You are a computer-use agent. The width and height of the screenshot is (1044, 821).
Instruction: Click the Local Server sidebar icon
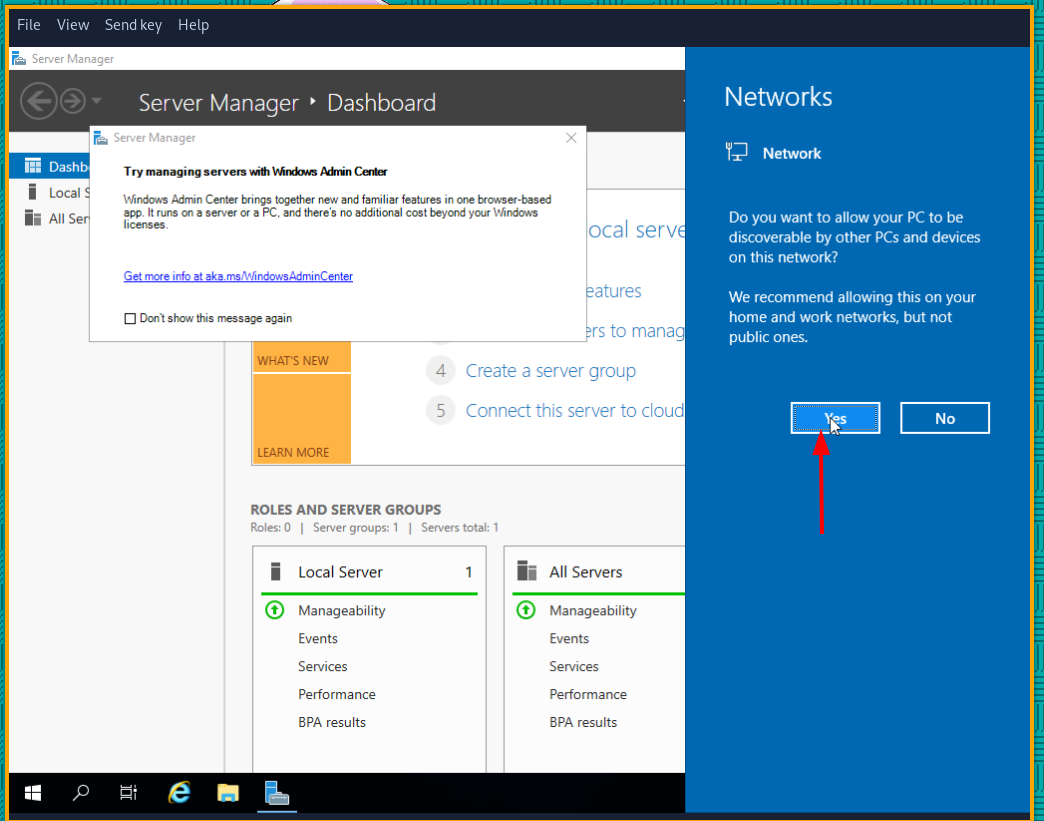(32, 192)
